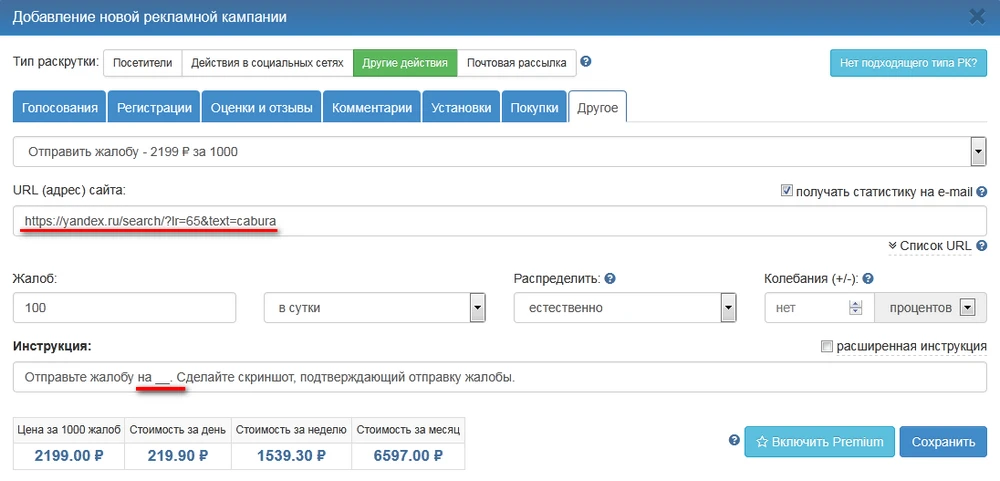Click help icon left of Включить Premium
This screenshot has height=481, width=1000.
click(735, 440)
